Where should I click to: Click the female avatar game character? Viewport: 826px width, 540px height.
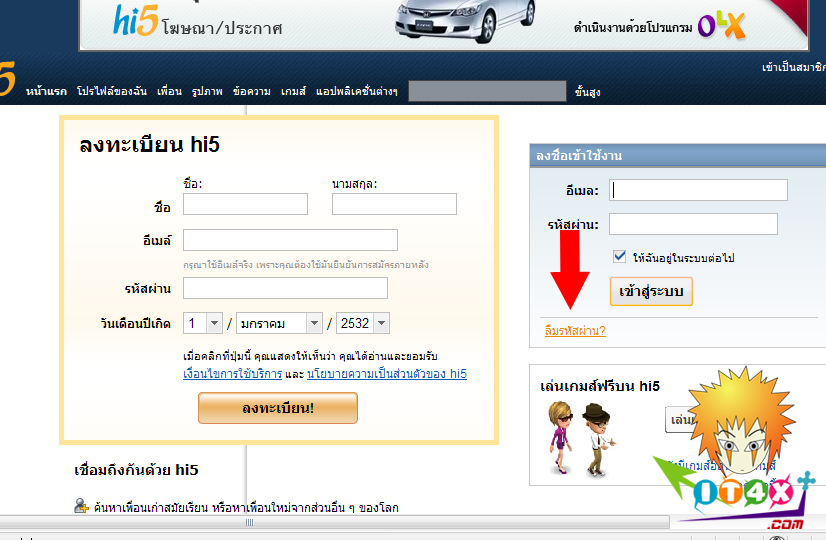click(x=560, y=437)
